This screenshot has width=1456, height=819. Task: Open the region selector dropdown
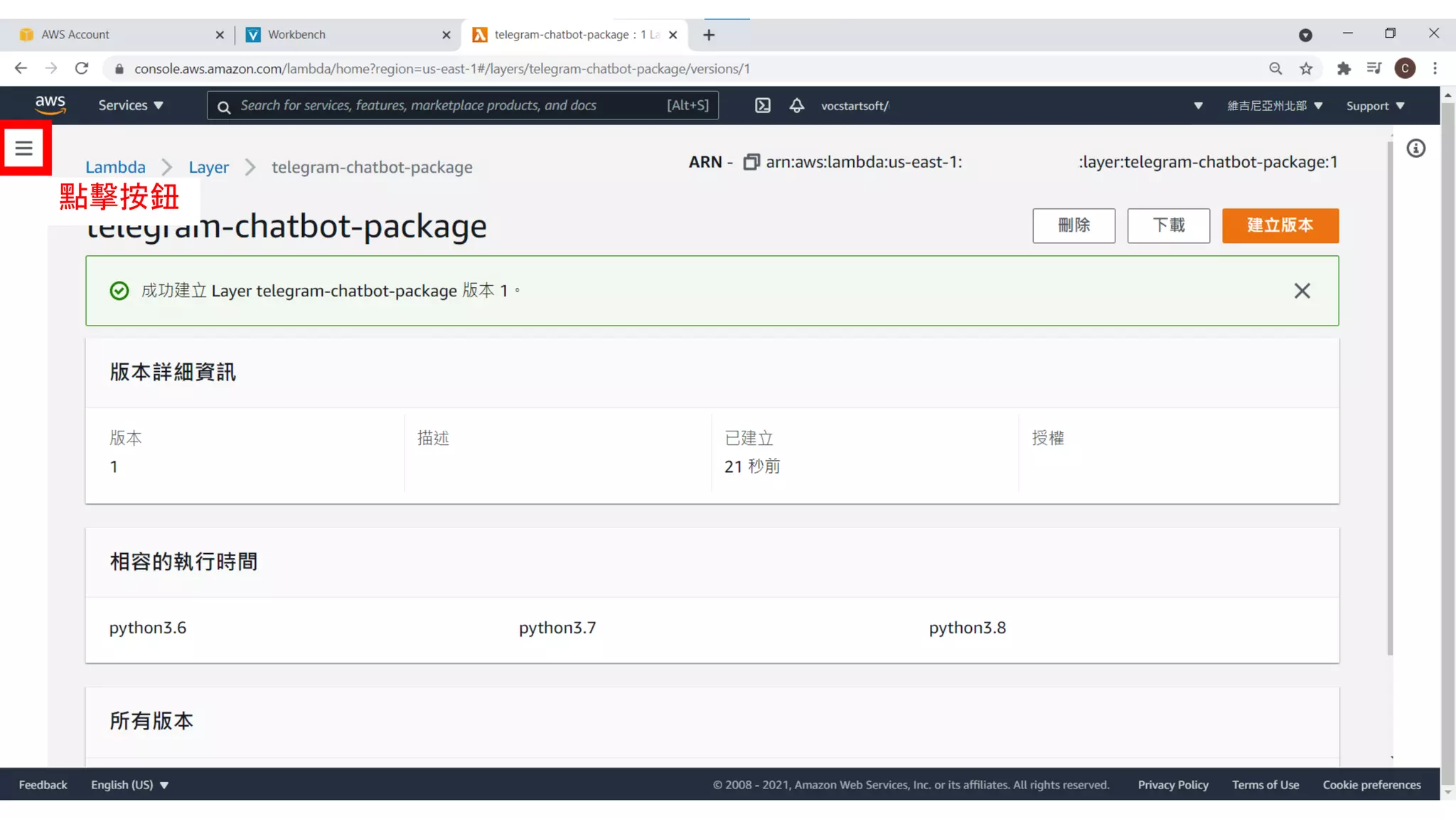(x=1274, y=105)
